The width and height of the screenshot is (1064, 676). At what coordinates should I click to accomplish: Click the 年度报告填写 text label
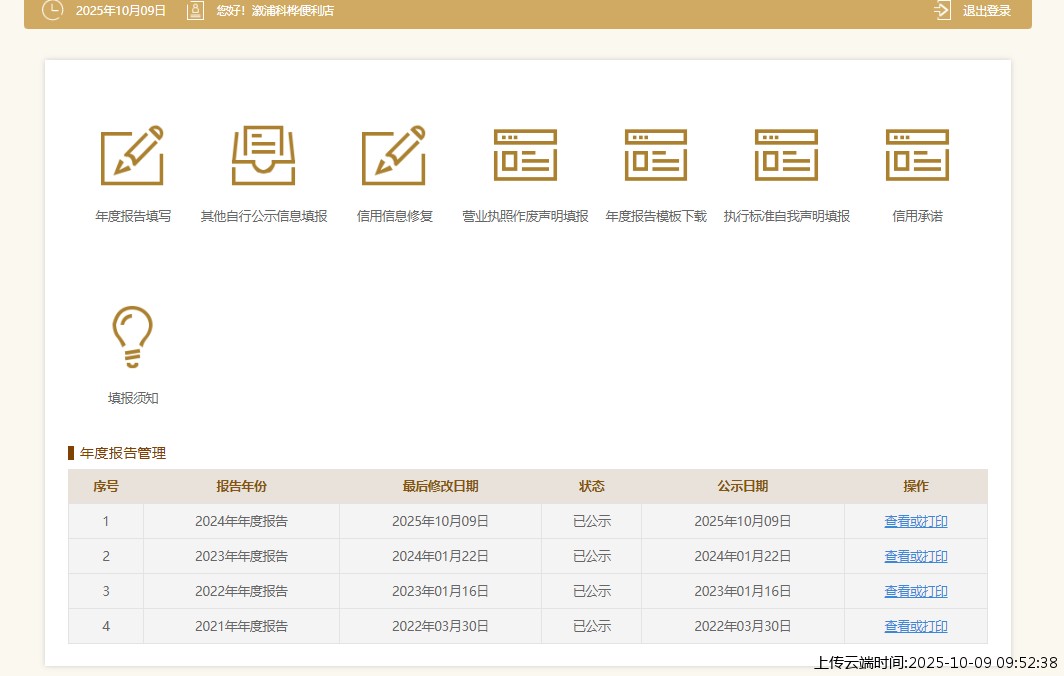point(133,216)
